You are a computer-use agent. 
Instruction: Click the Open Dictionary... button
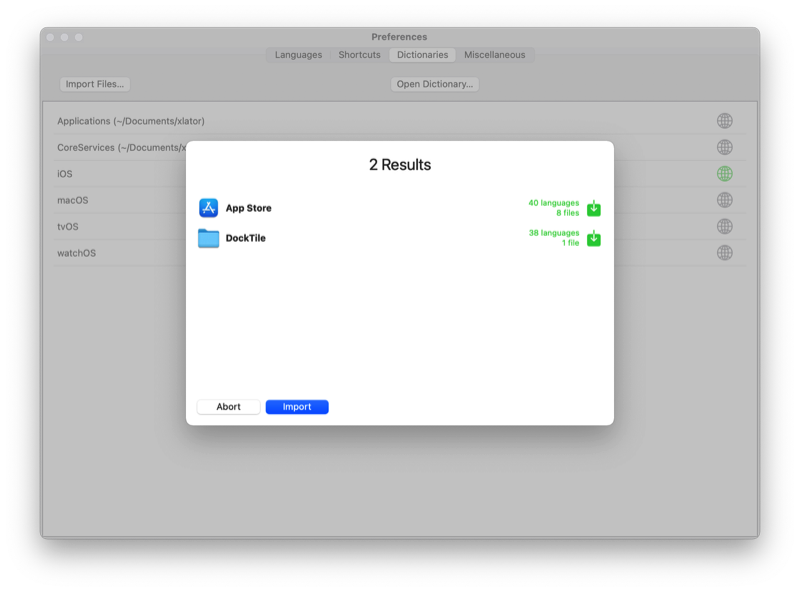click(x=435, y=84)
